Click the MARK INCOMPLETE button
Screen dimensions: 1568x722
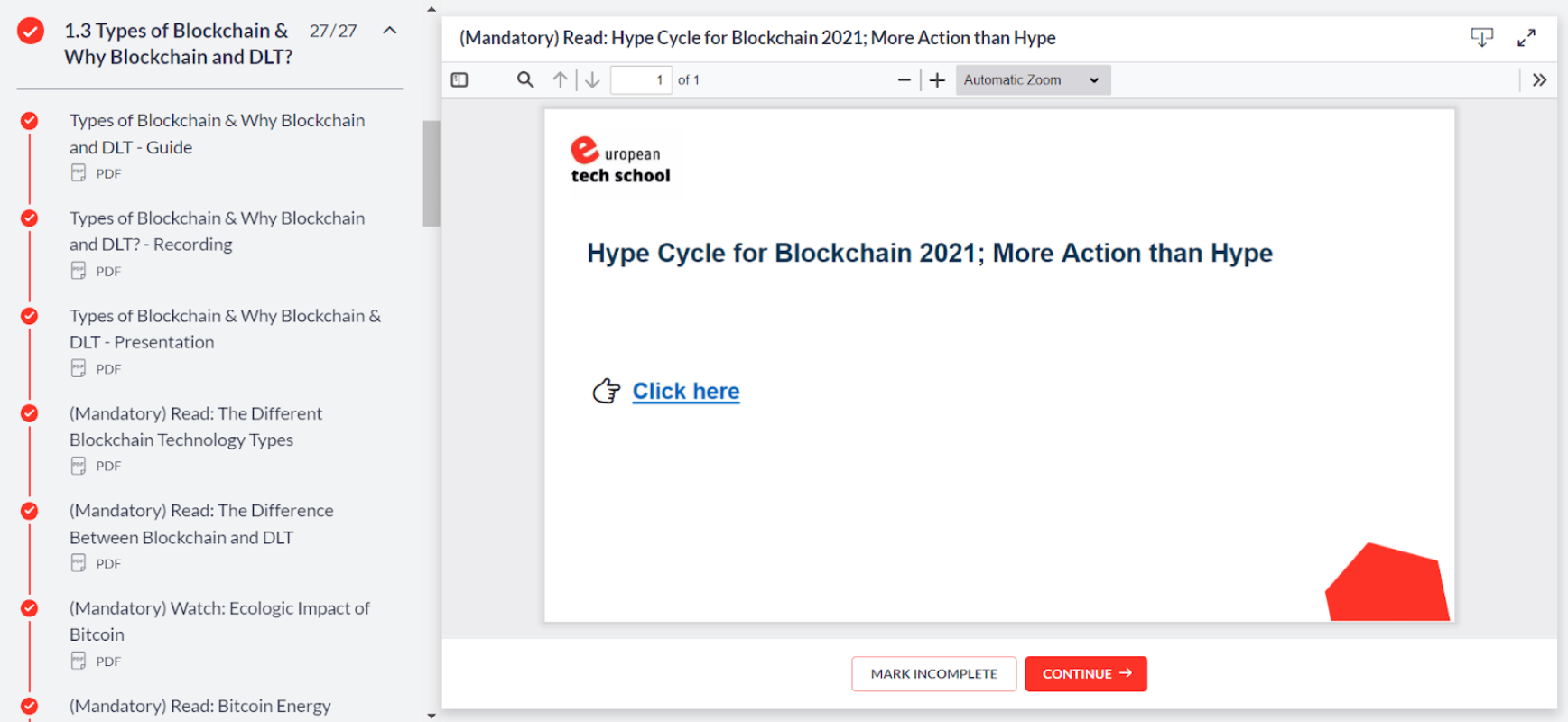click(933, 674)
